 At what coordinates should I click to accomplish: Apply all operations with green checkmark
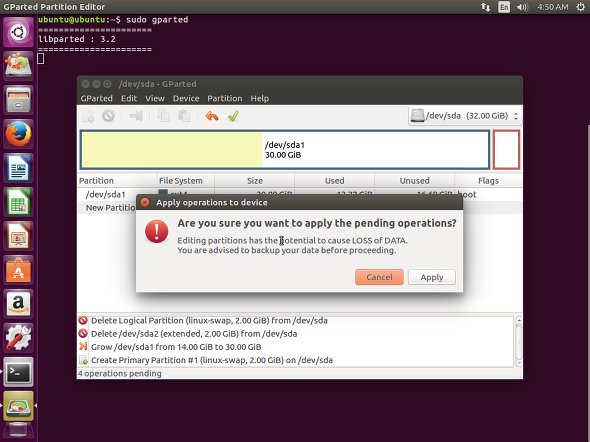click(x=233, y=116)
